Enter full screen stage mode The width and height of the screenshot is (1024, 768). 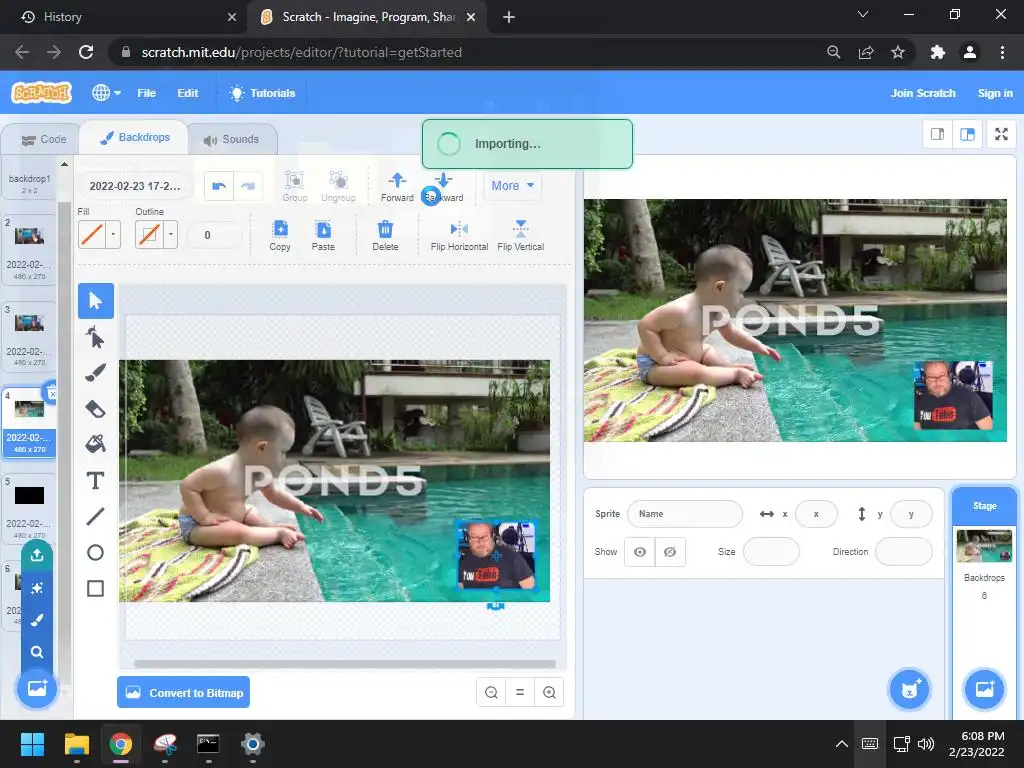pyautogui.click(x=1001, y=135)
